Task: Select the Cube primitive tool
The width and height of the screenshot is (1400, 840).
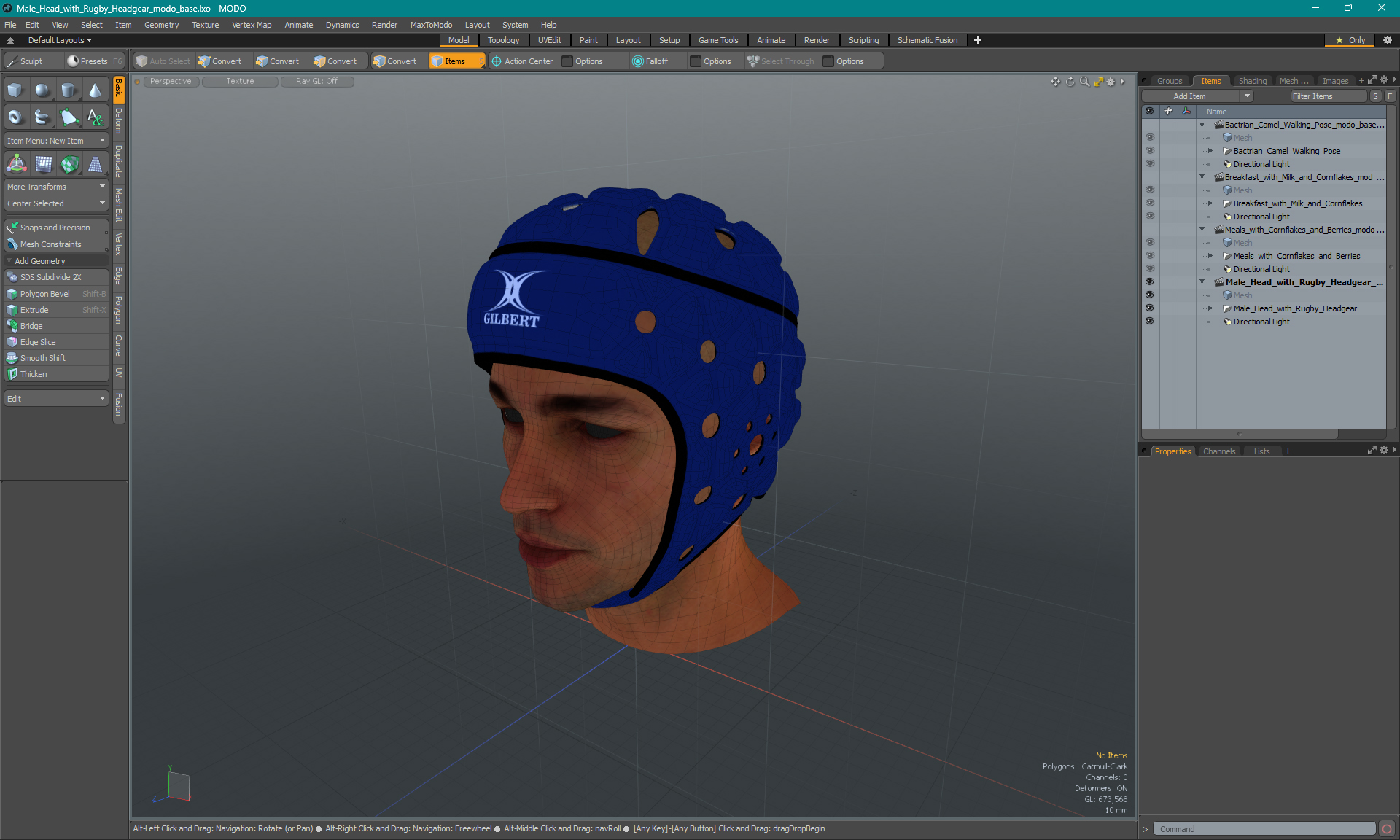Action: pyautogui.click(x=16, y=90)
